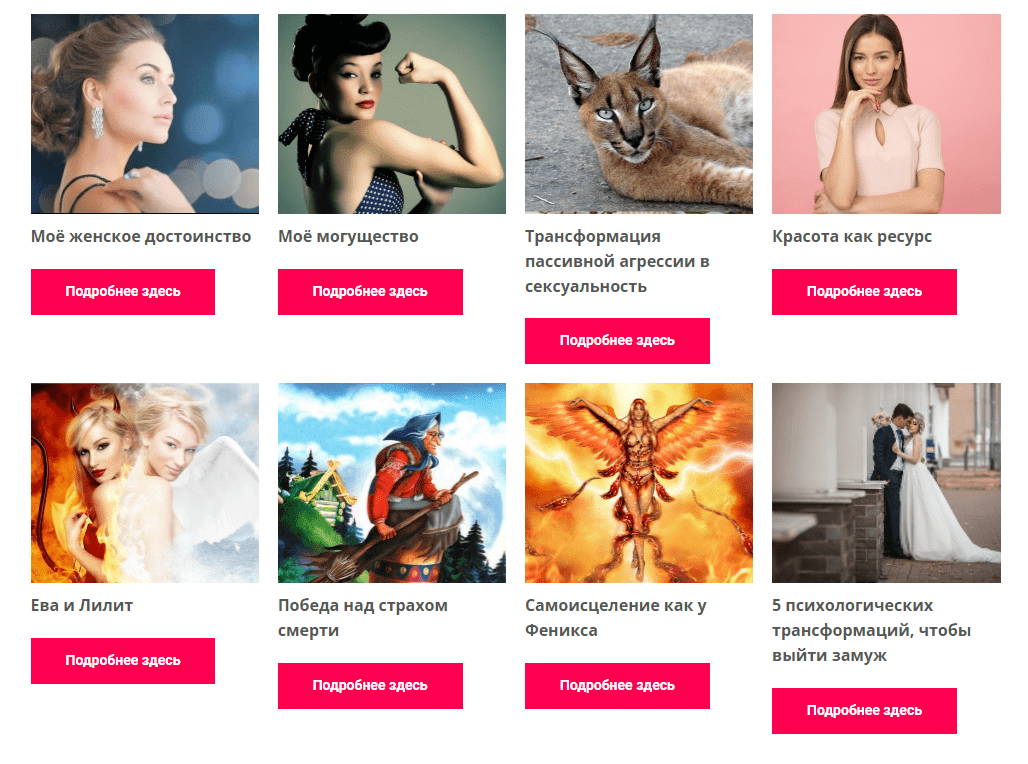Open details button under Победа над страхом смерти

370,686
